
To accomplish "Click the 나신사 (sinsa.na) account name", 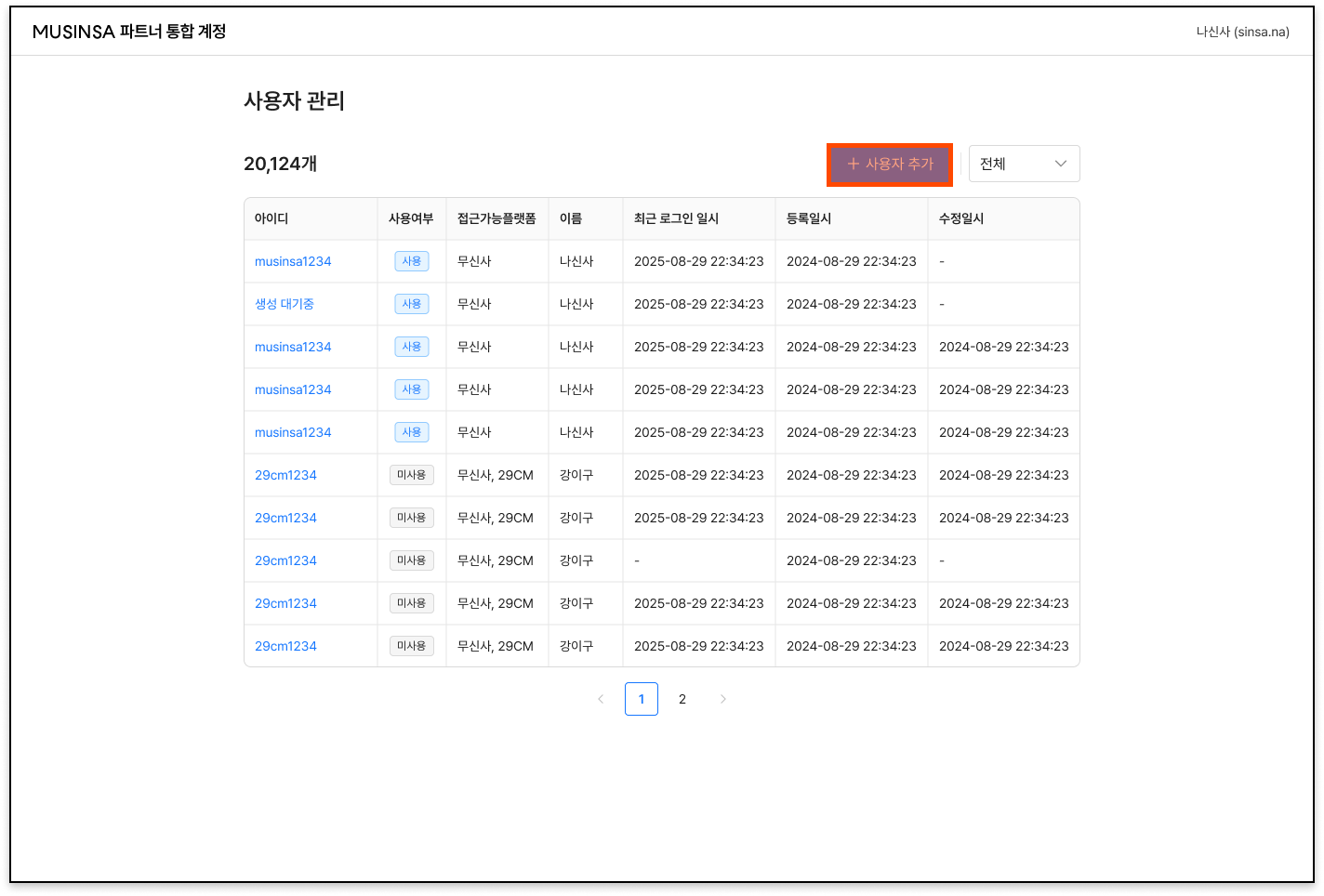I will coord(1242,32).
